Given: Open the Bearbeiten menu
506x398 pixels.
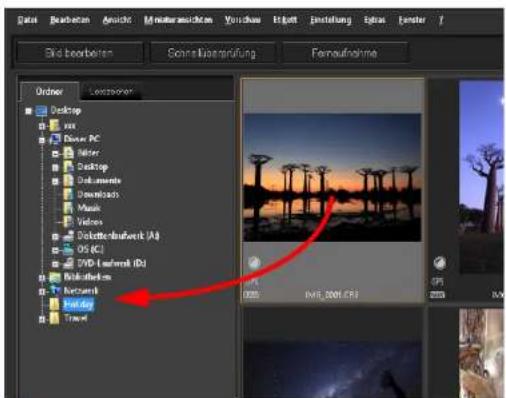Looking at the screenshot, I should pyautogui.click(x=70, y=20).
